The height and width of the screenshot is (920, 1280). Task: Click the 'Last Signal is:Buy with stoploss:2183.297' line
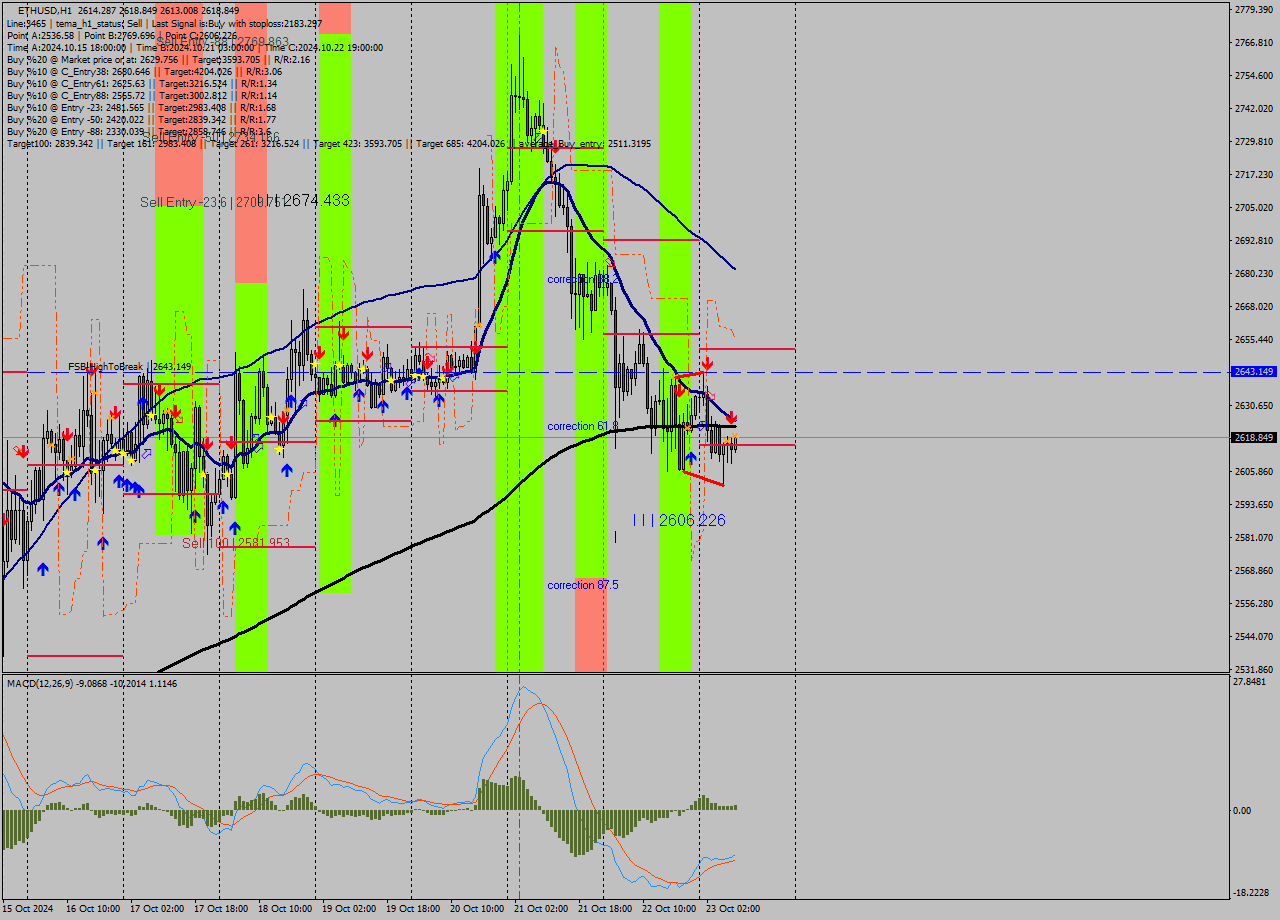pos(237,23)
